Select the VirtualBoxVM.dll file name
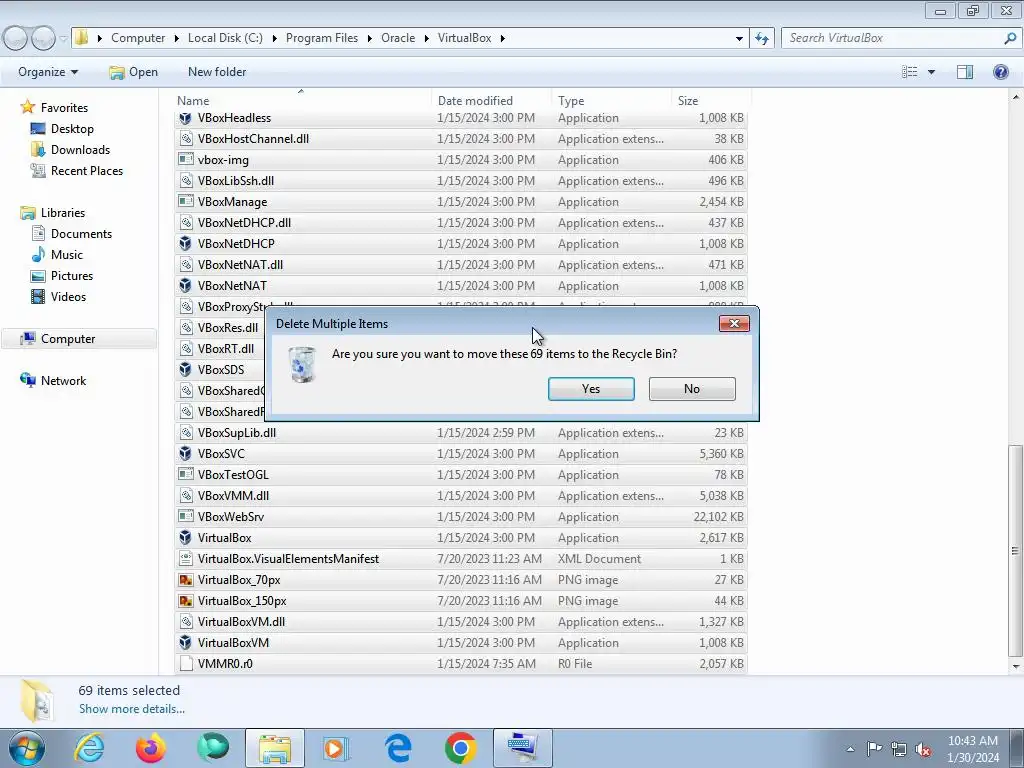This screenshot has height=768, width=1024. coord(241,622)
